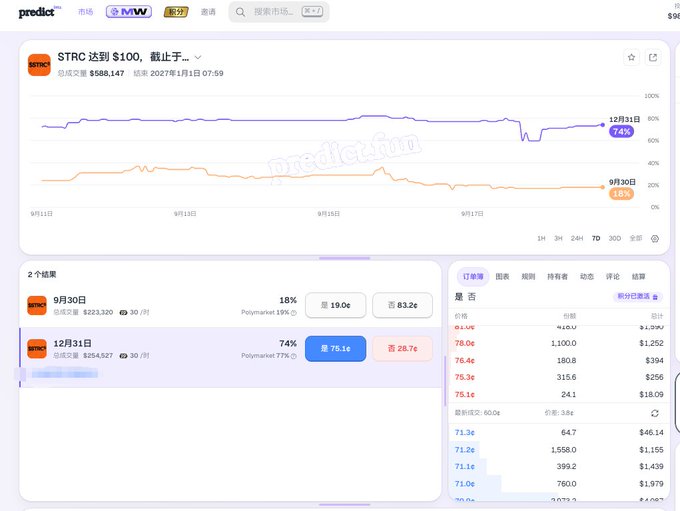
Task: Click the 71.1¢ bid price
Action: pos(464,467)
